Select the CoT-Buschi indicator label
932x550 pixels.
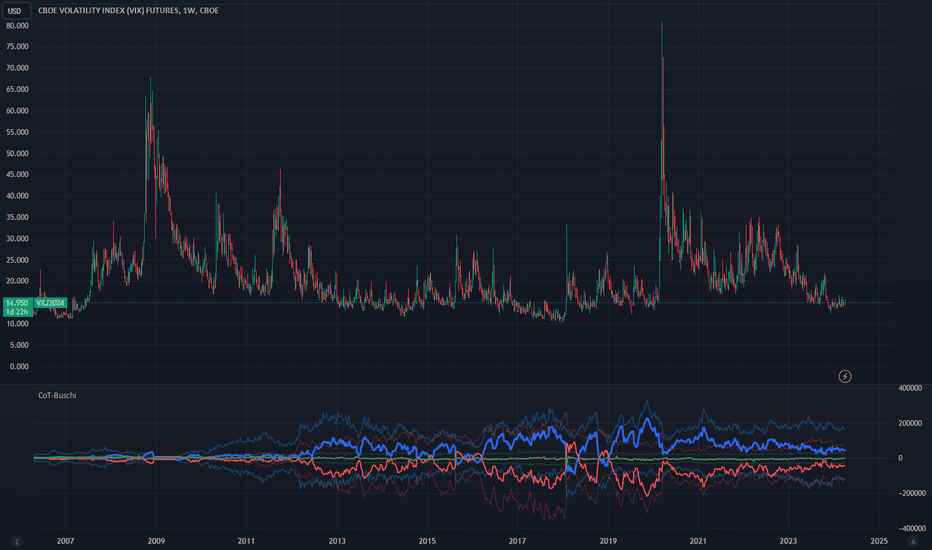click(x=57, y=395)
